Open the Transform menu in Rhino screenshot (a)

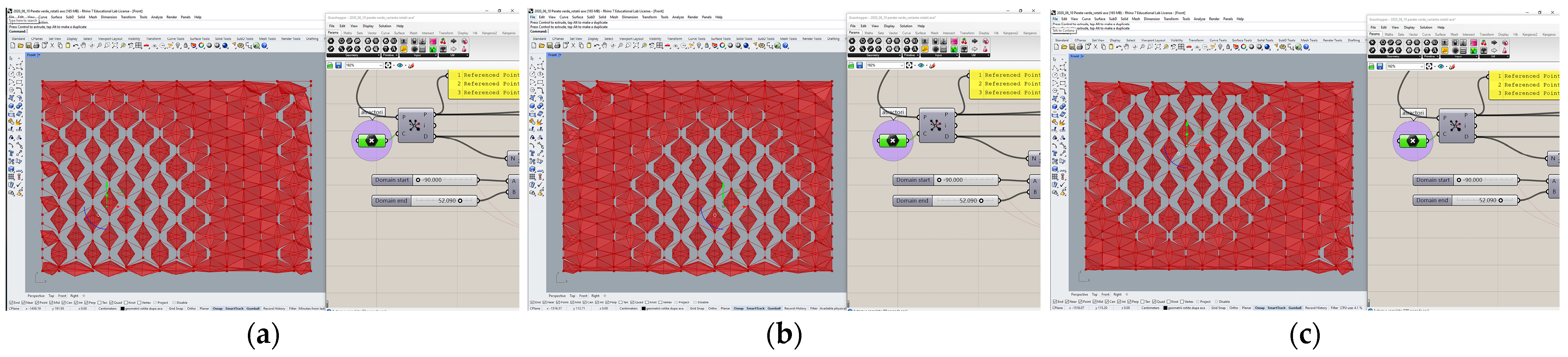click(x=128, y=17)
